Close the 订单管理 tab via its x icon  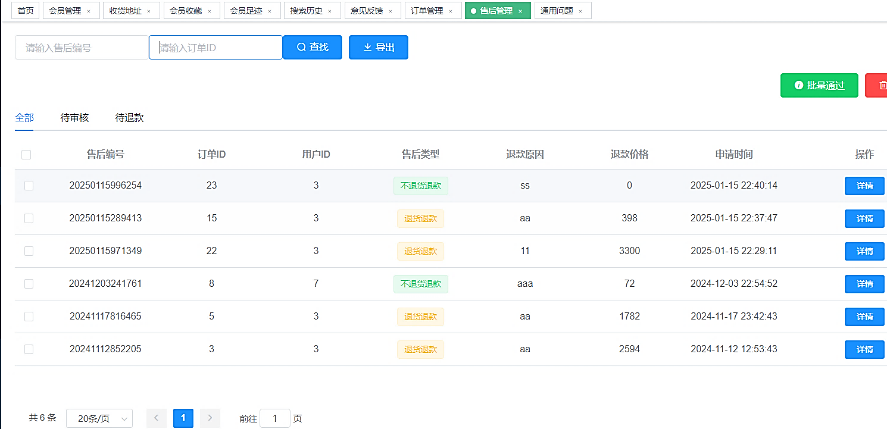tap(453, 11)
